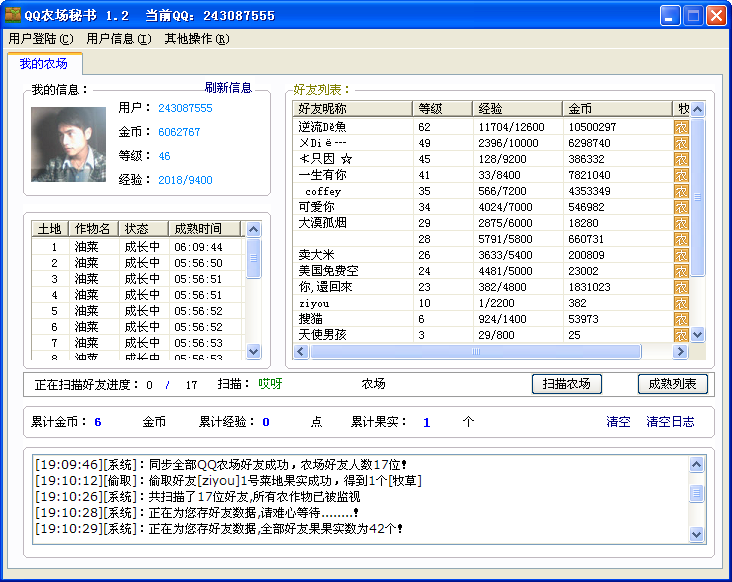
Task: Click the farm icon in the coffey row
Action: click(681, 191)
